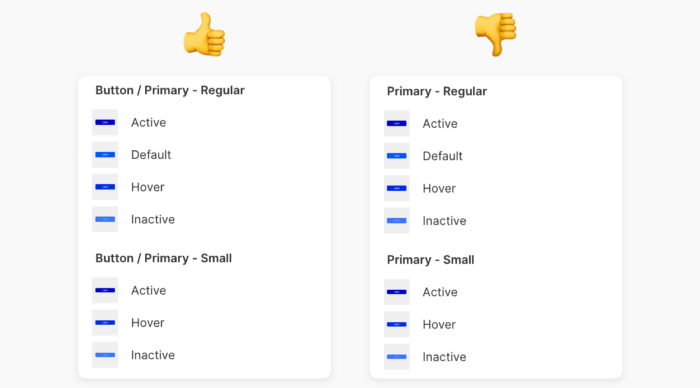The image size is (700, 388).
Task: Click Hover thumbnail in right Primary - Regular group
Action: [396, 188]
